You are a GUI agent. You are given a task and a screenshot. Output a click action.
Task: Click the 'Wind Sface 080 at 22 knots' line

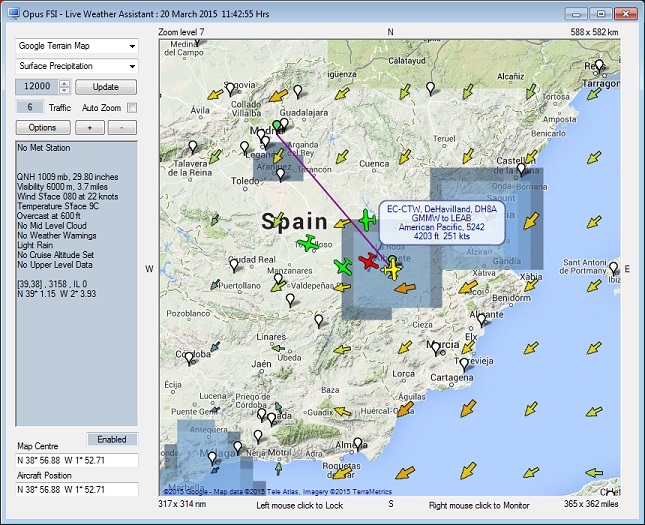click(67, 197)
